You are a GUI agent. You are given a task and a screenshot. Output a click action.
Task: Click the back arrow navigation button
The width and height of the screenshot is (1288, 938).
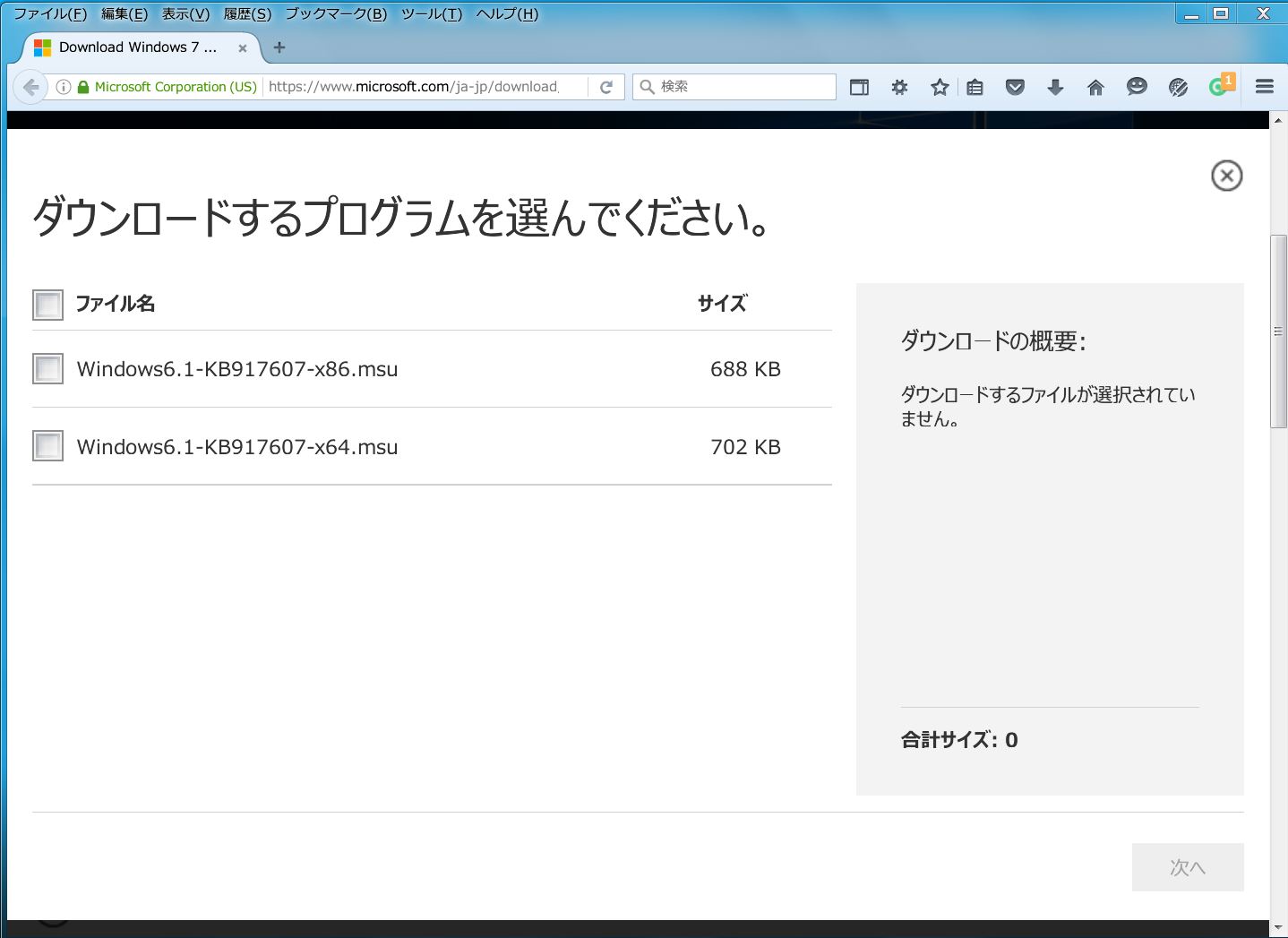pos(30,87)
